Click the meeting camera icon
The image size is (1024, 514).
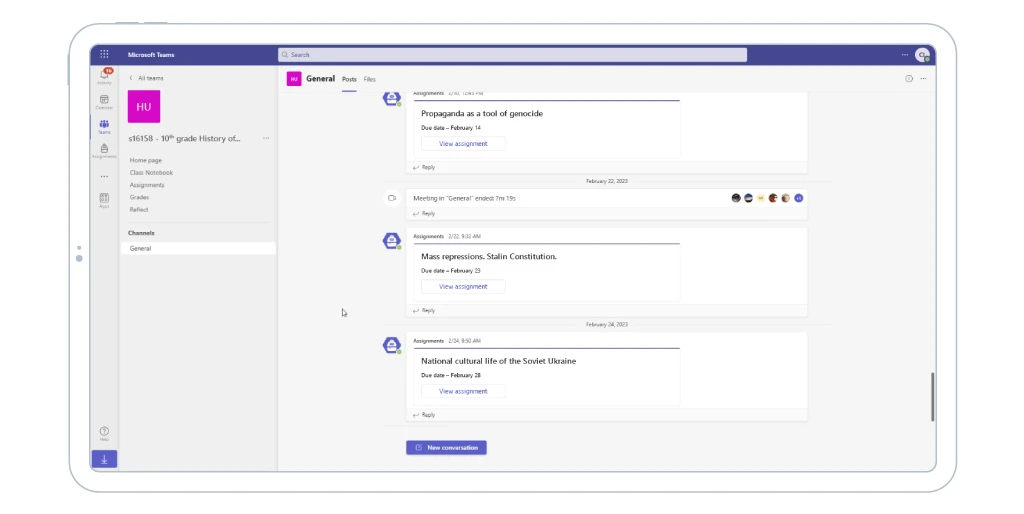tap(392, 198)
